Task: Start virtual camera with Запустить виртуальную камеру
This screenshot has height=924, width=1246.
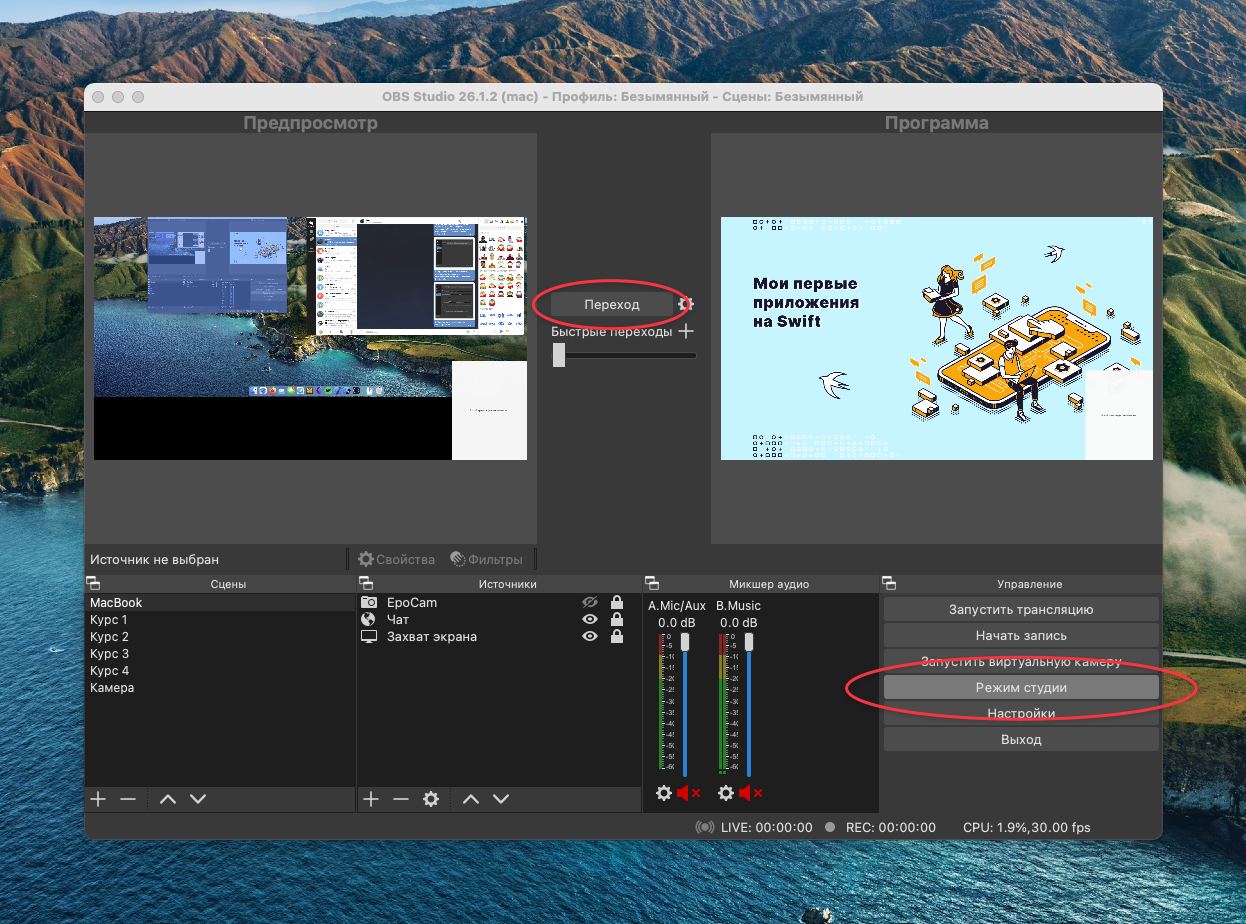Action: click(x=1021, y=661)
